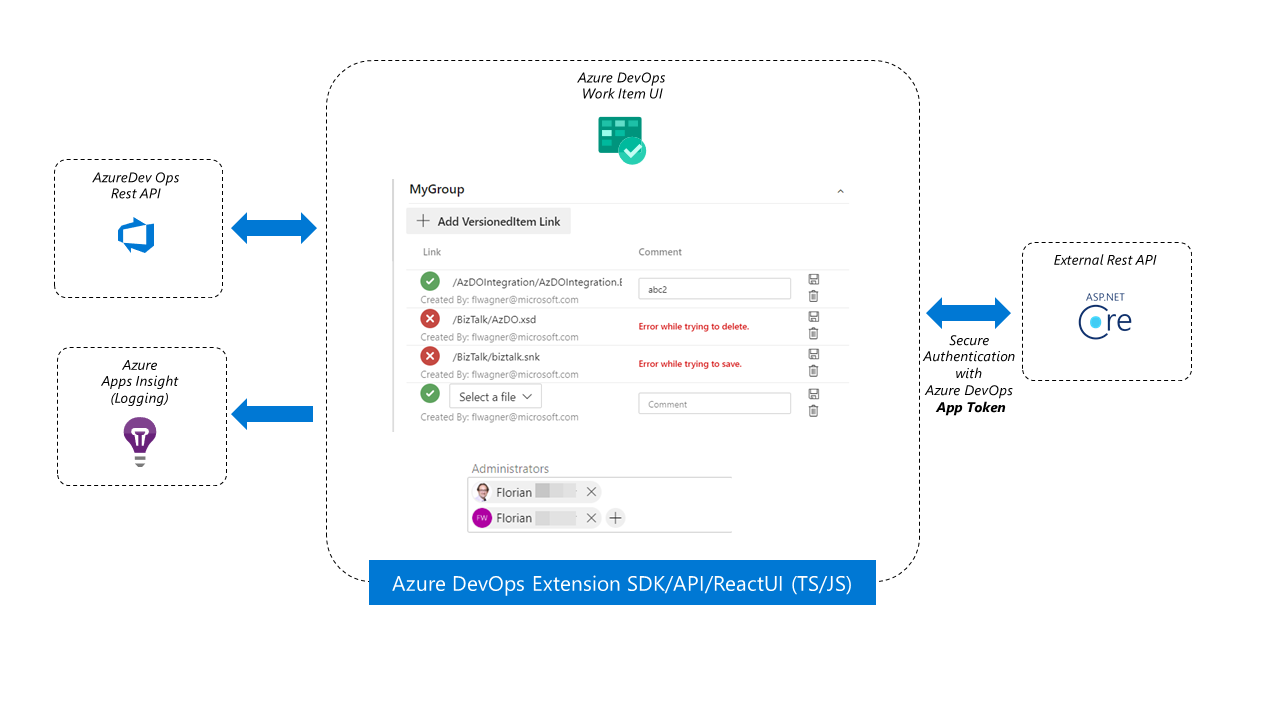This screenshot has width=1280, height=720.
Task: Save the /BizTalk/biztalk.snk row
Action: coord(813,354)
